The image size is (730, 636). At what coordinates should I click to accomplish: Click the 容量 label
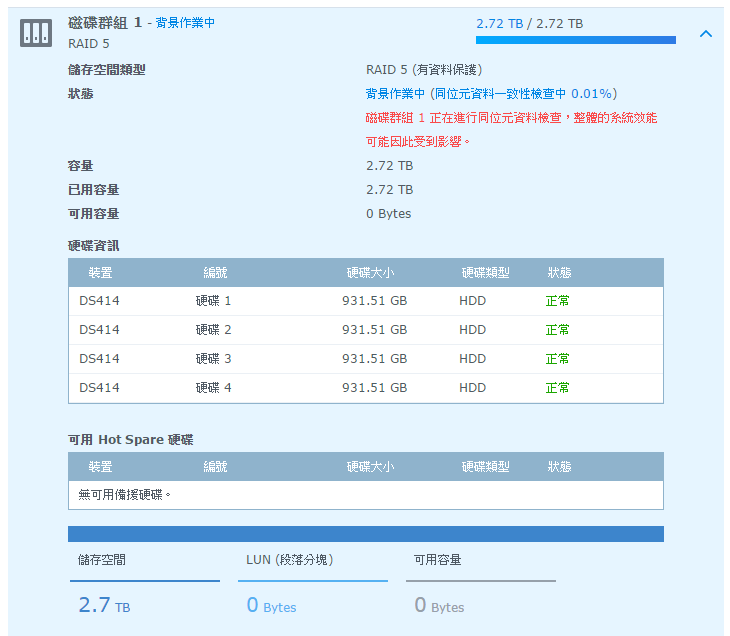[81, 166]
